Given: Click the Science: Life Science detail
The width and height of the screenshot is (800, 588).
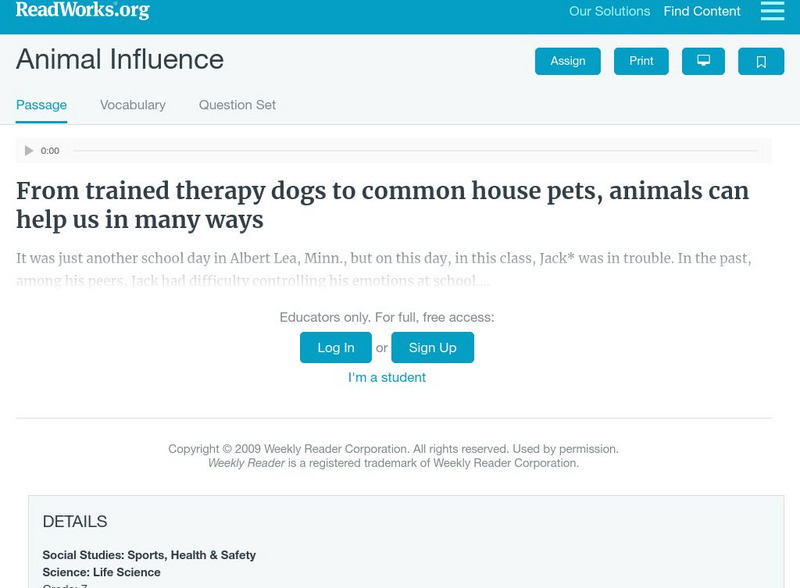Looking at the screenshot, I should point(101,573).
